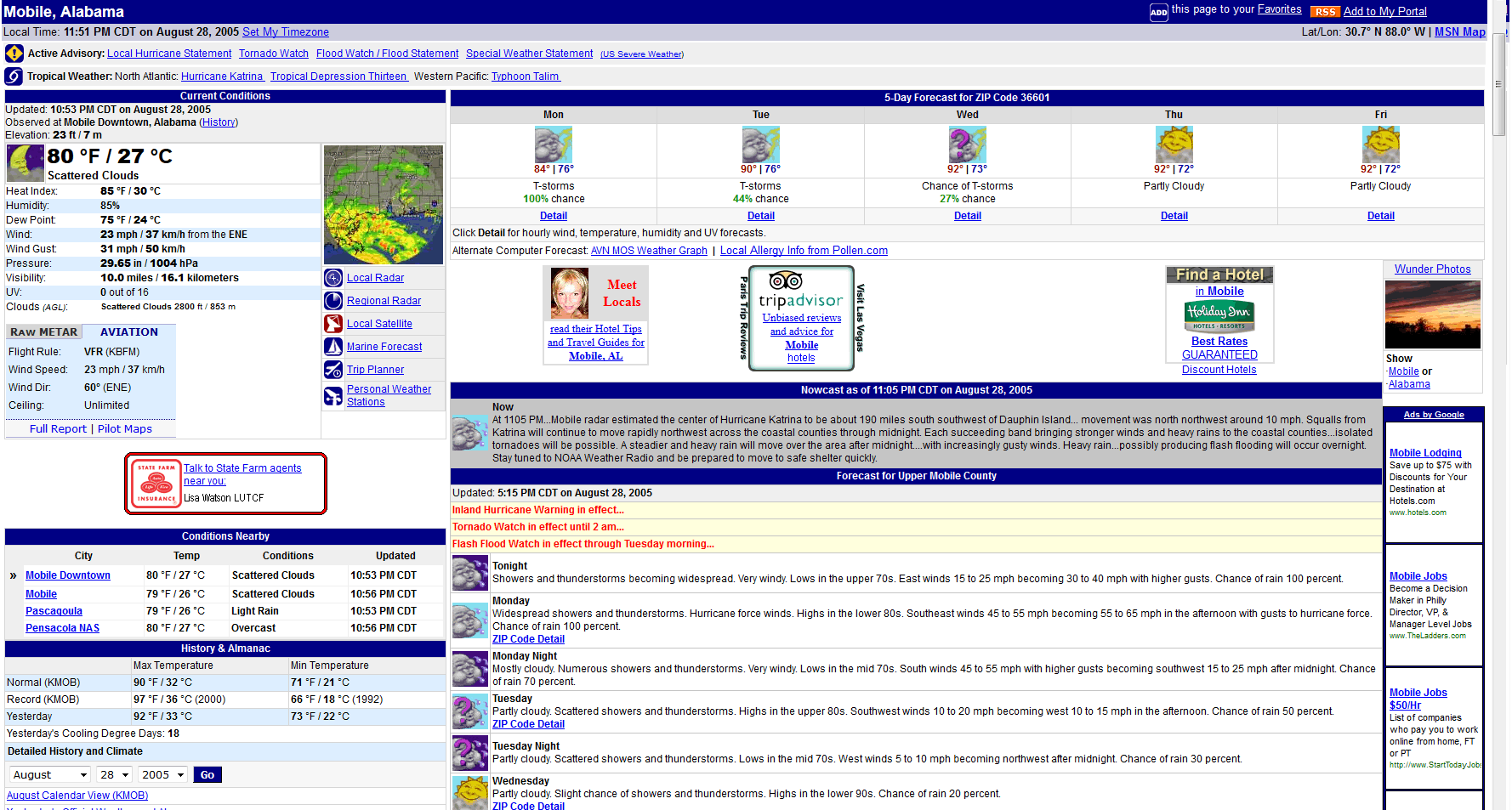Click the Nowcast cloud icon

pyautogui.click(x=469, y=433)
